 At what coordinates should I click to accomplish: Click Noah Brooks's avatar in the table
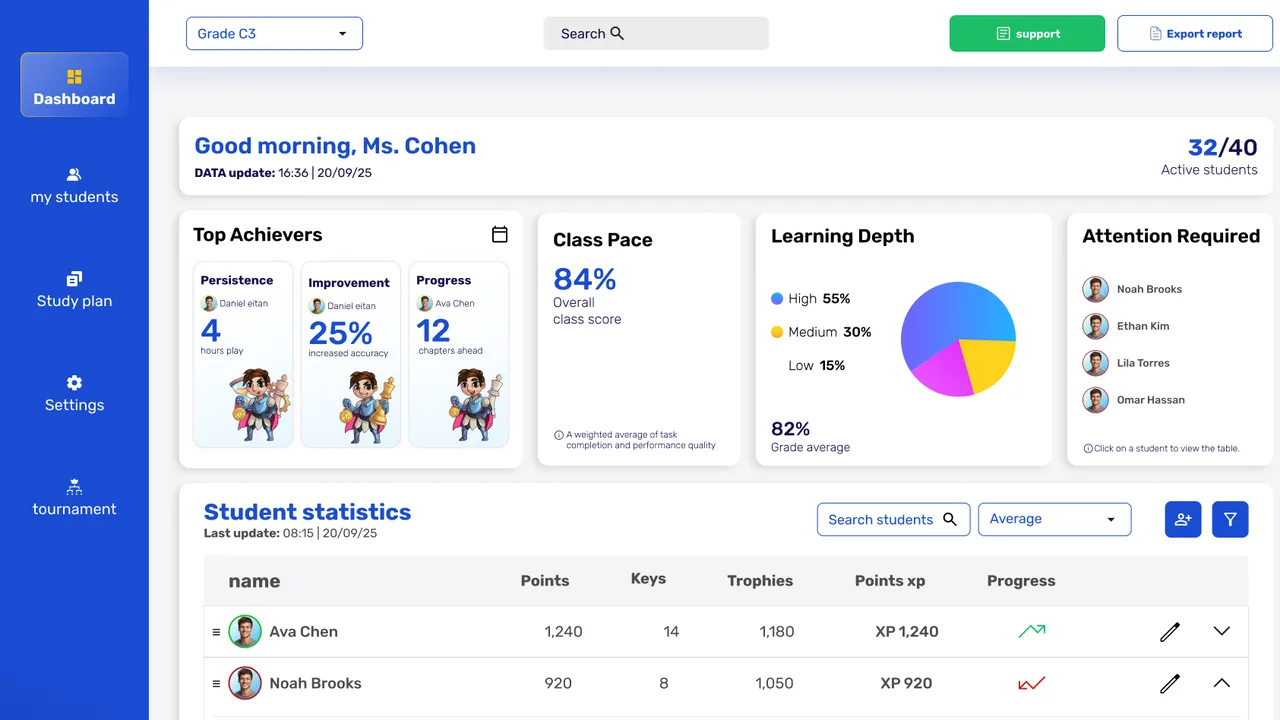point(245,684)
